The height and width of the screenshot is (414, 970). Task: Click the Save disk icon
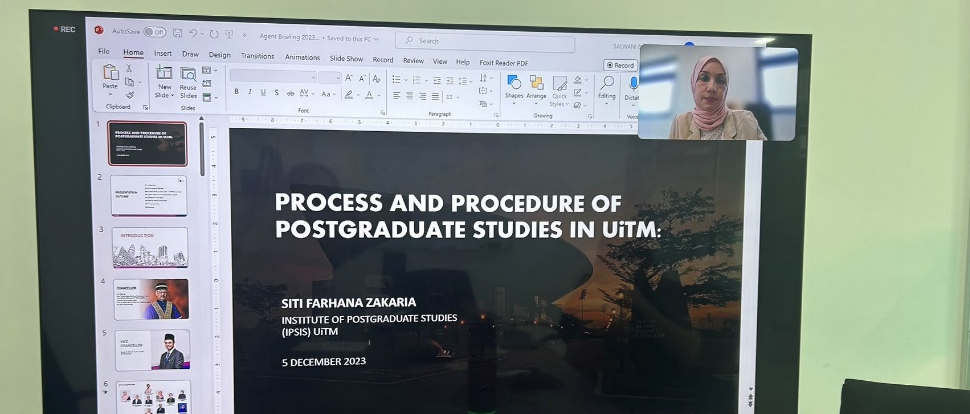click(x=178, y=32)
